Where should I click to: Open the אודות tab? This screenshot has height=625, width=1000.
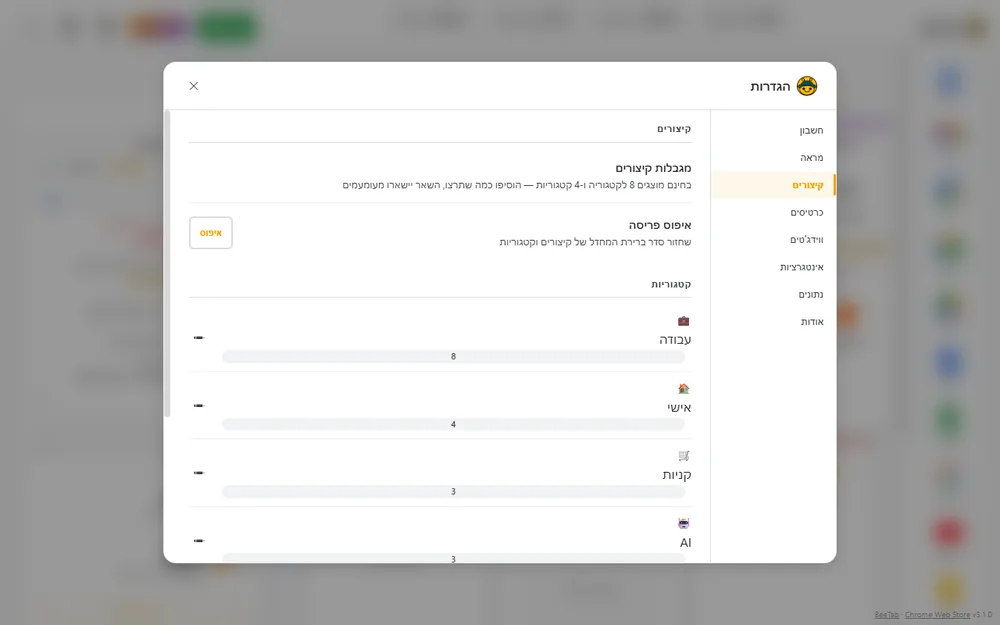tap(773, 322)
